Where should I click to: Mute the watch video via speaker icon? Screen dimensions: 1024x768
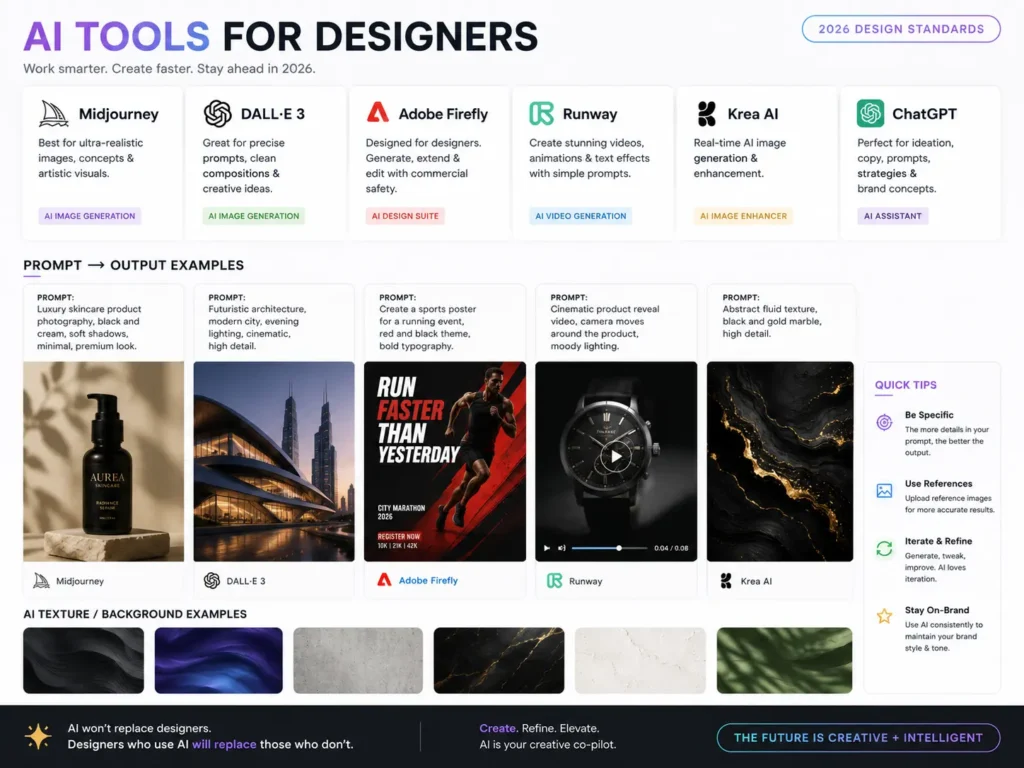click(562, 548)
